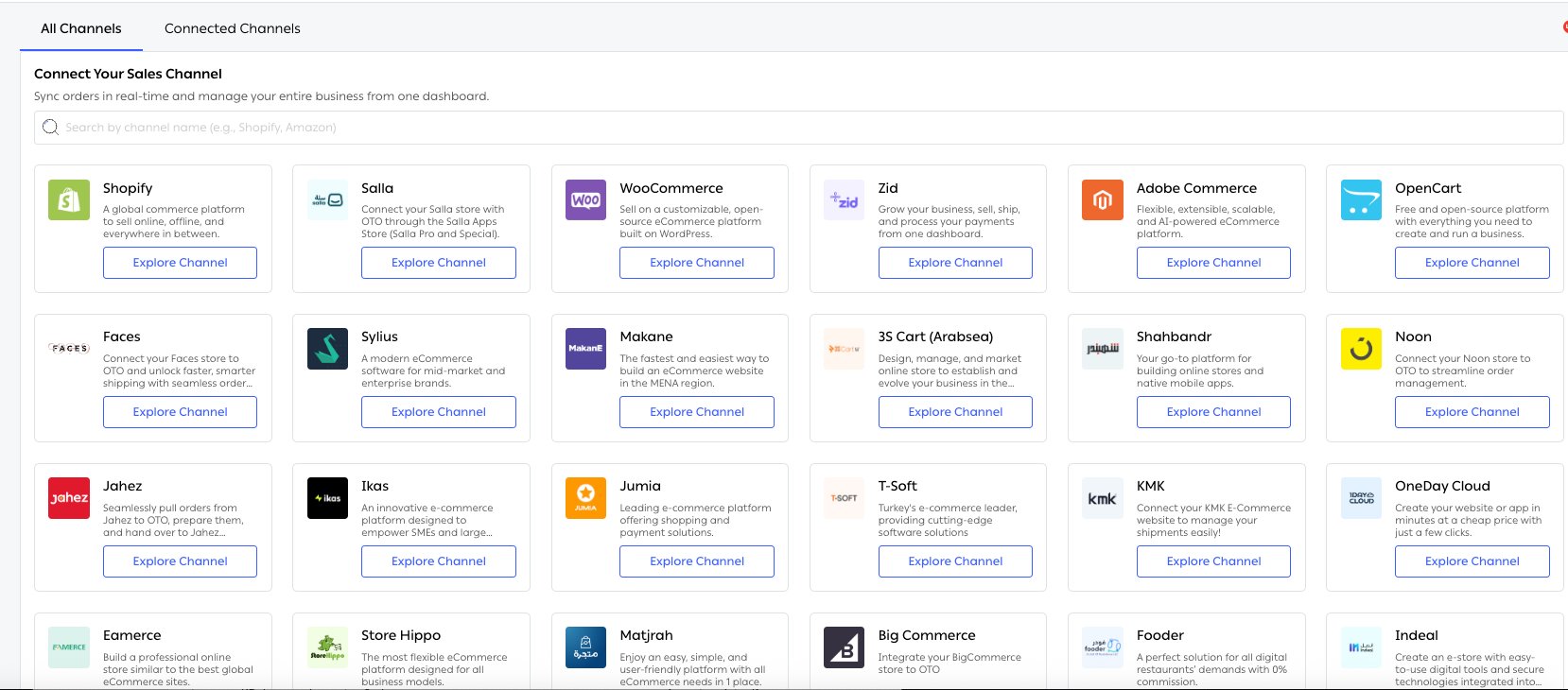Explore the WooCommerce channel
The width and height of the screenshot is (1568, 690).
pos(697,263)
